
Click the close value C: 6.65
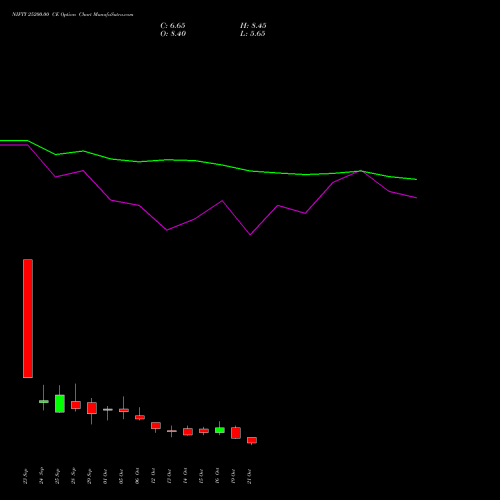tap(173, 26)
